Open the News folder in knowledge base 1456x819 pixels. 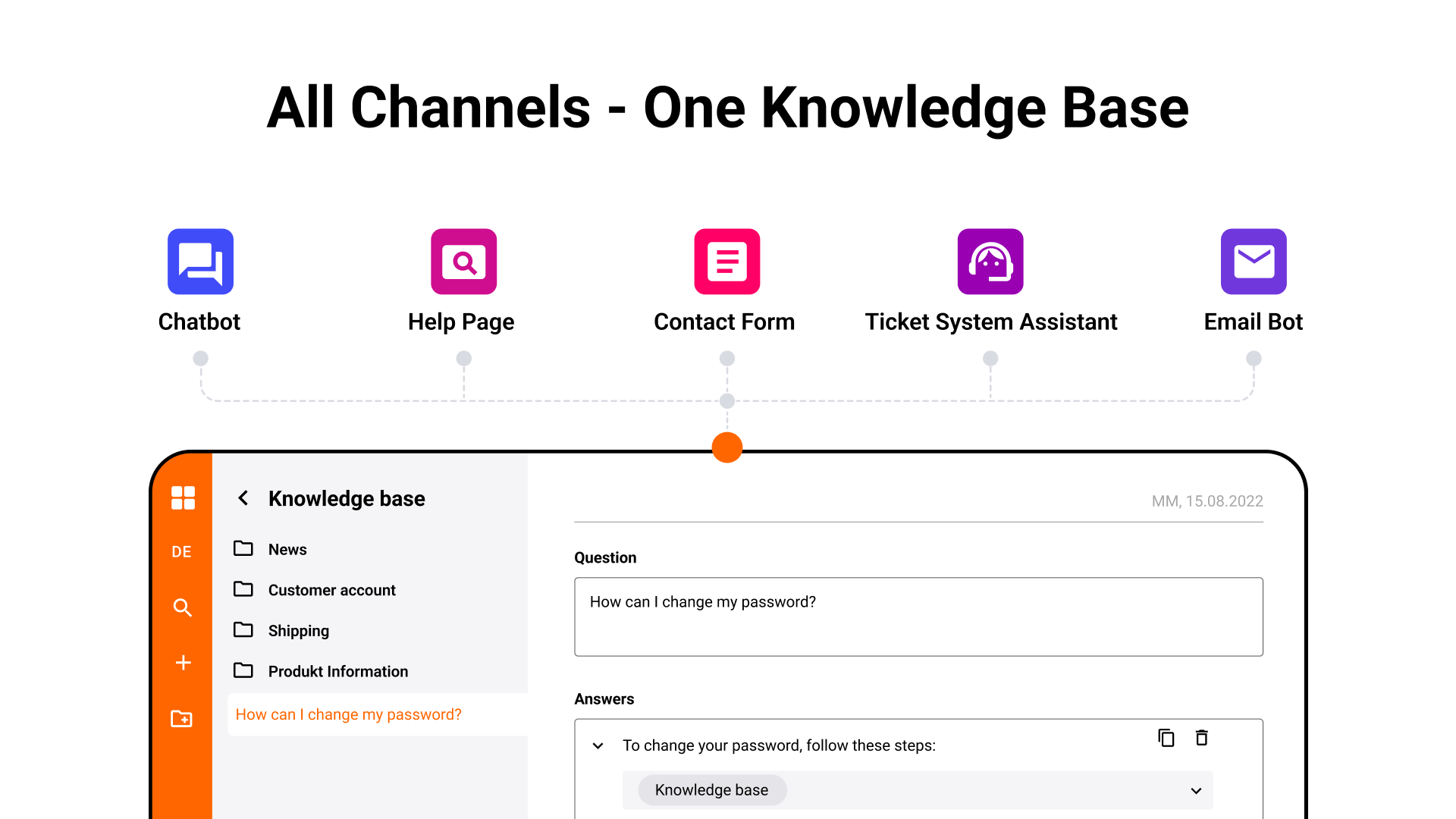coord(286,549)
